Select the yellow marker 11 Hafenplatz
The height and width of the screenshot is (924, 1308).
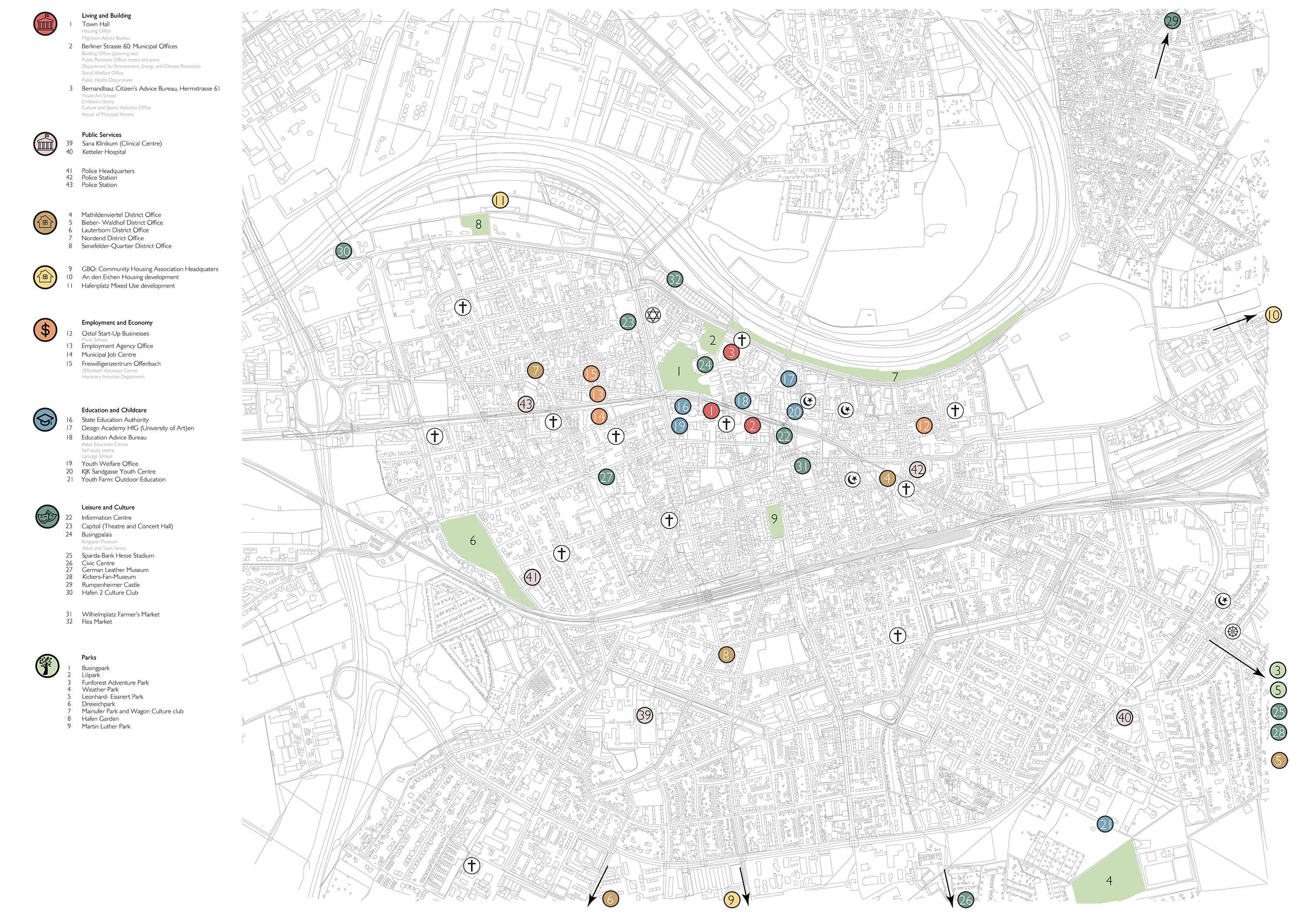pyautogui.click(x=500, y=201)
